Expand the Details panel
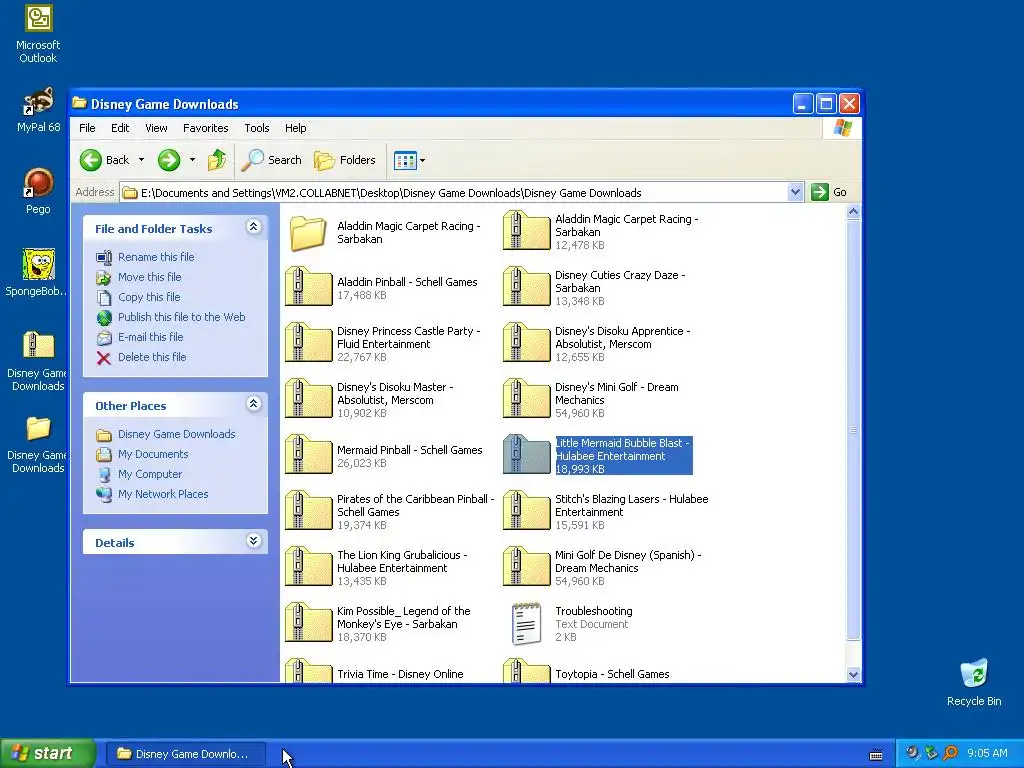1024x768 pixels. pos(253,541)
